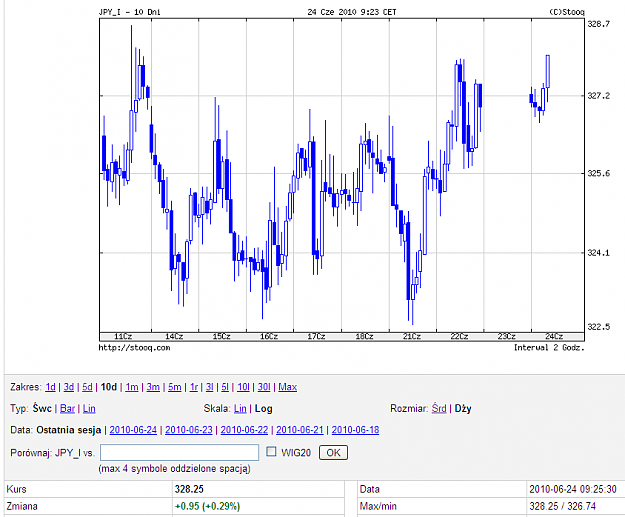Choose the 5m range link
The image size is (625, 517).
pos(175,387)
